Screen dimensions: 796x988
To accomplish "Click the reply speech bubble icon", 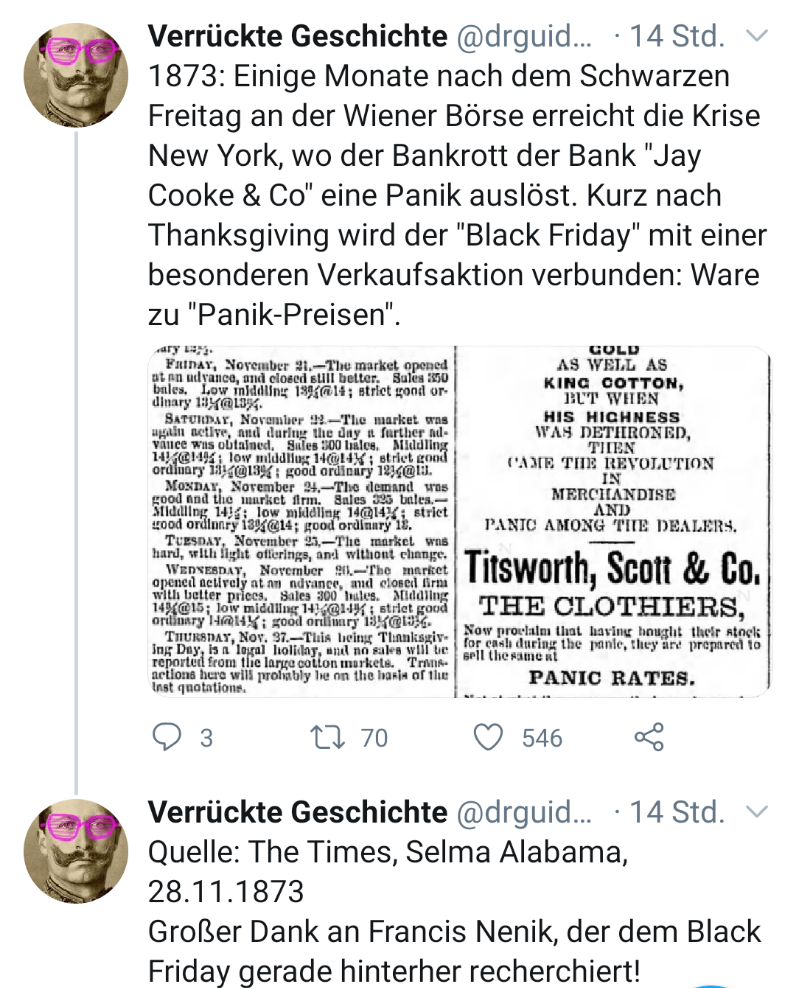I will [x=166, y=738].
